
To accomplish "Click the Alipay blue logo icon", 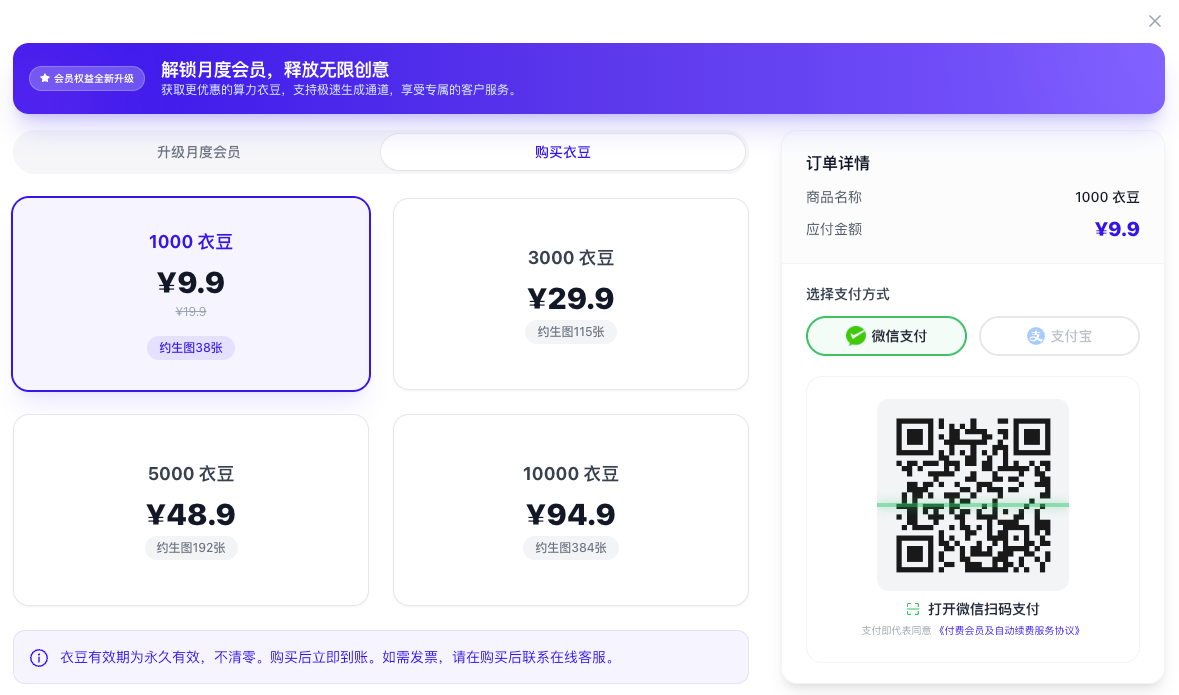I will pyautogui.click(x=1036, y=336).
